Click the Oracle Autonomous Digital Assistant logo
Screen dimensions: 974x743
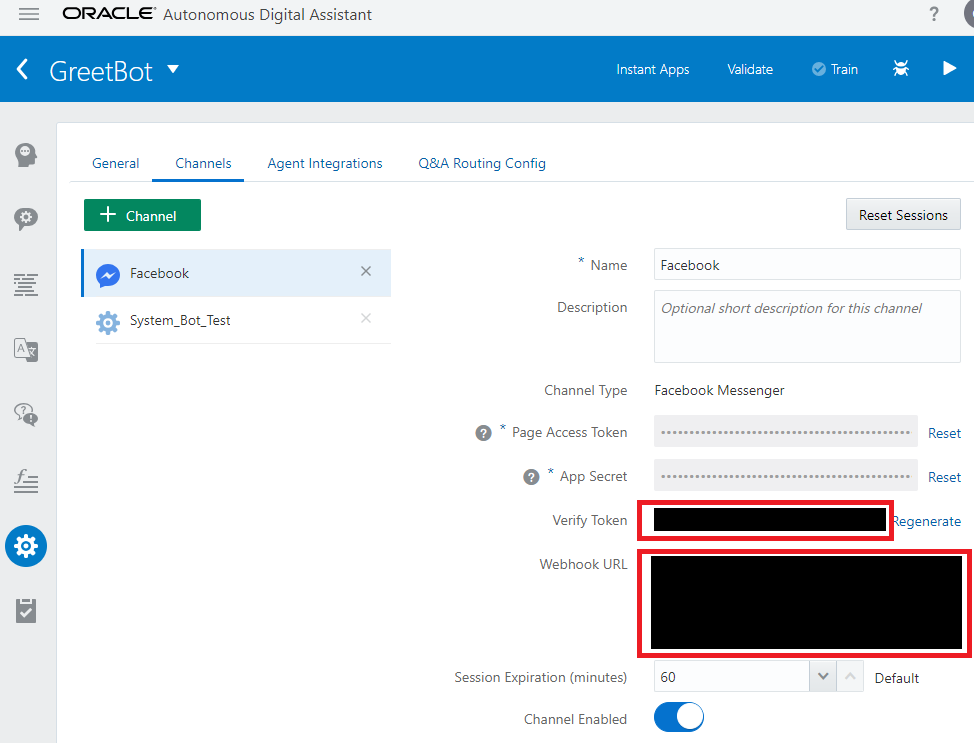217,14
